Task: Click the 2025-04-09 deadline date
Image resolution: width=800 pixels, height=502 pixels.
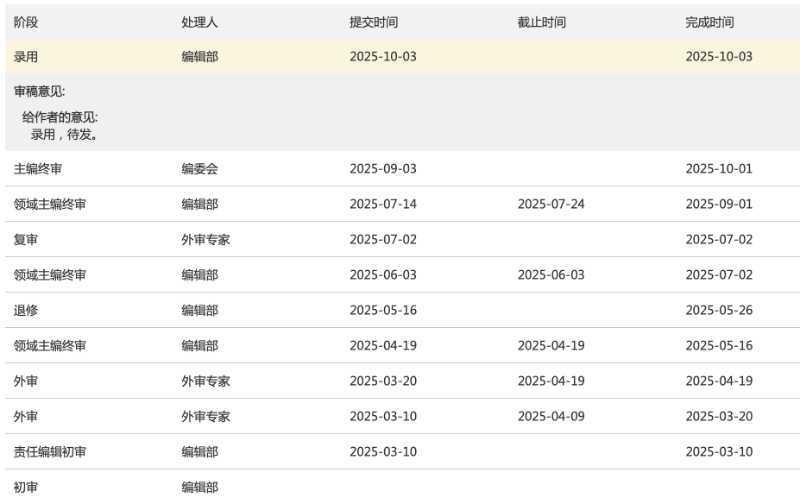Action: point(551,416)
